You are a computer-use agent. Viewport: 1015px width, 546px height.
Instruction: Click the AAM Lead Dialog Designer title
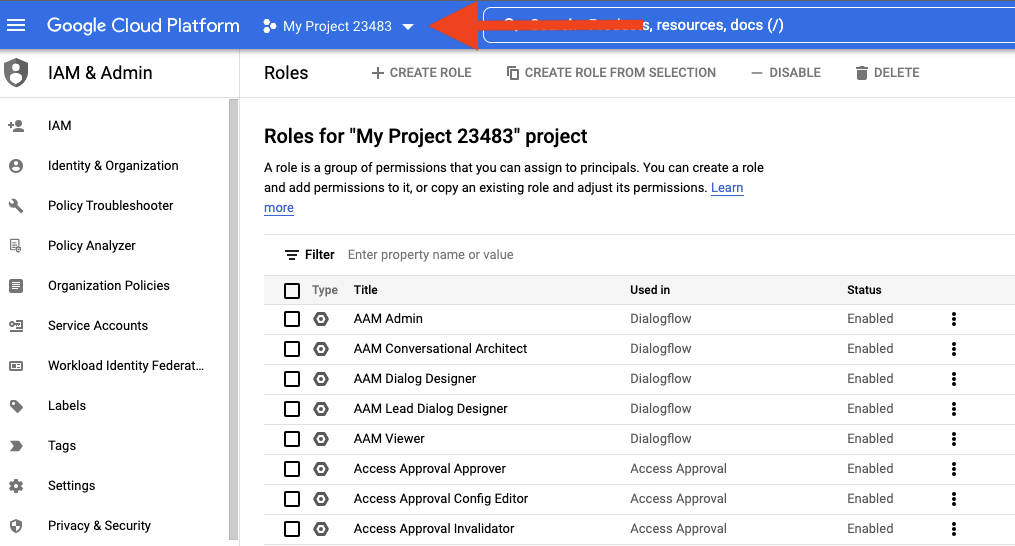[x=430, y=409]
